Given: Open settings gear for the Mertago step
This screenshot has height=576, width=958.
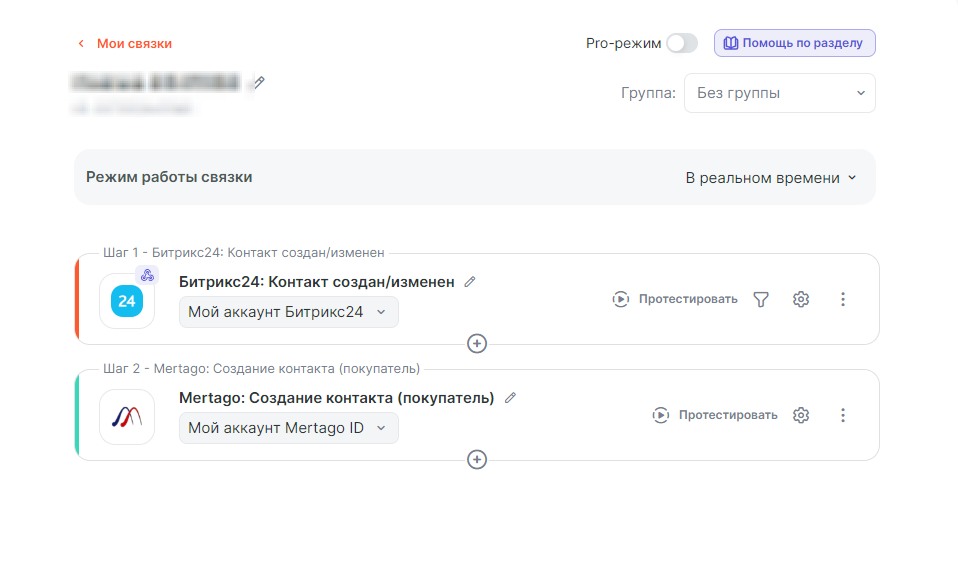Looking at the screenshot, I should point(800,415).
